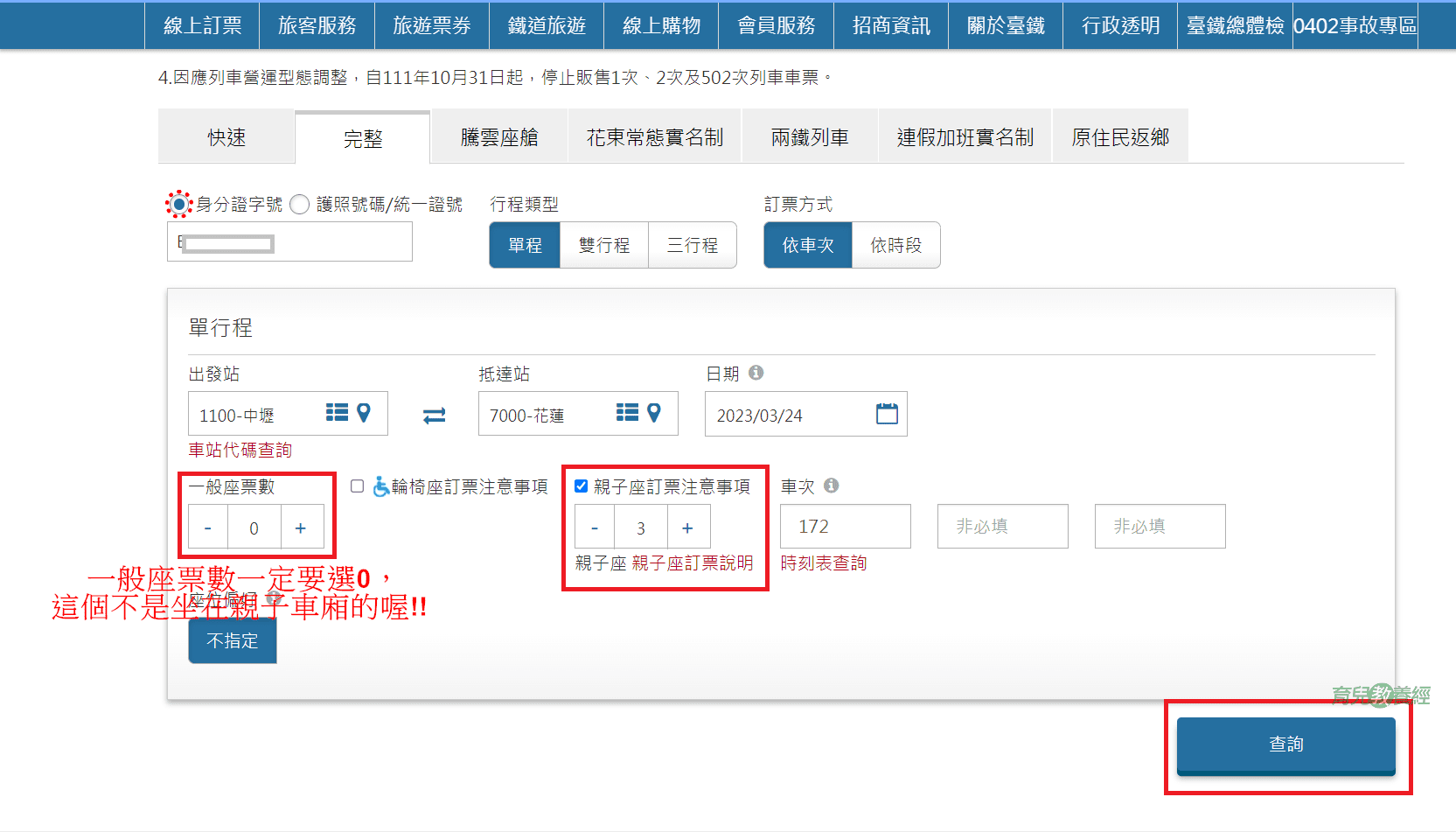Show info tooltip next to 車次
The width and height of the screenshot is (1456, 832).
831,485
